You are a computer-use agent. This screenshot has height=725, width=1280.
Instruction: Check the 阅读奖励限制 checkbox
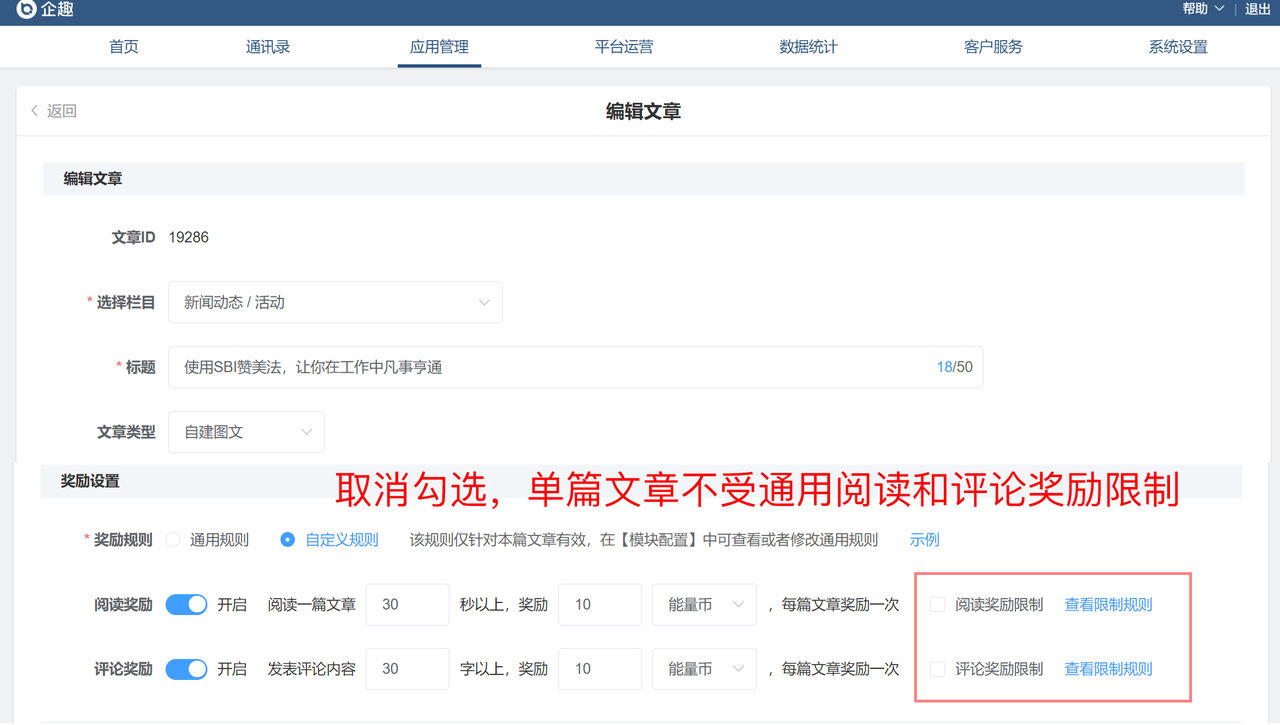[x=938, y=605]
